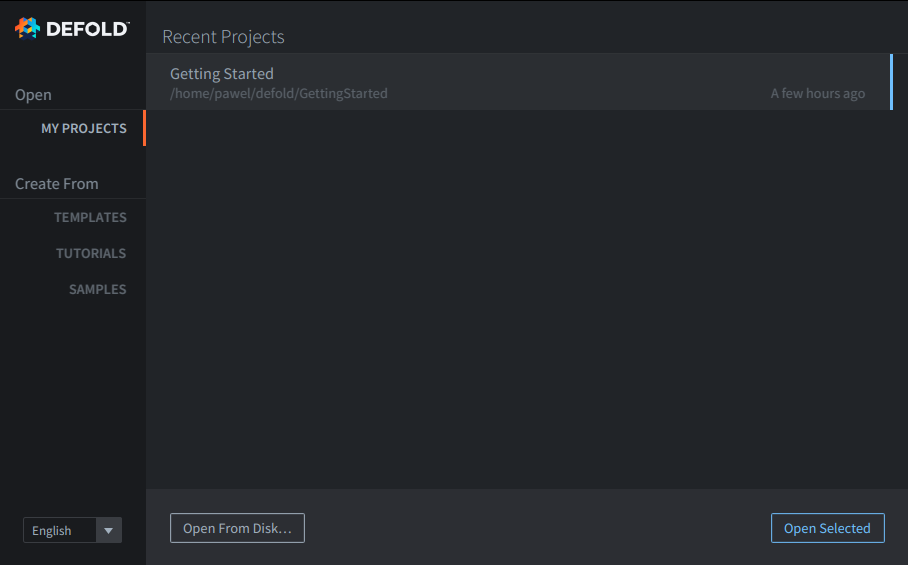Click empty space between the bottom buttons

(537, 528)
